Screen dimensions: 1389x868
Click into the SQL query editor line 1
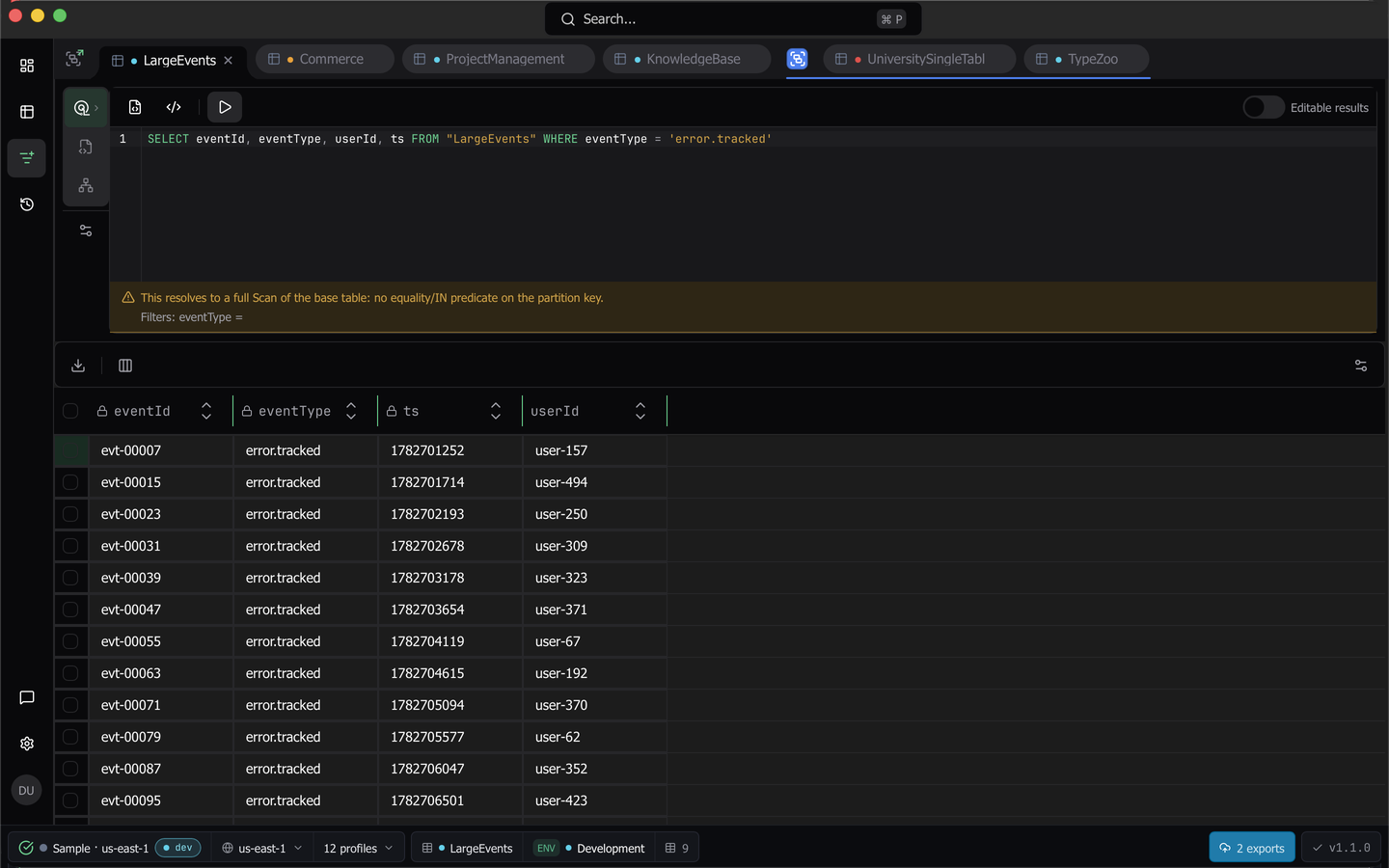[x=760, y=139]
